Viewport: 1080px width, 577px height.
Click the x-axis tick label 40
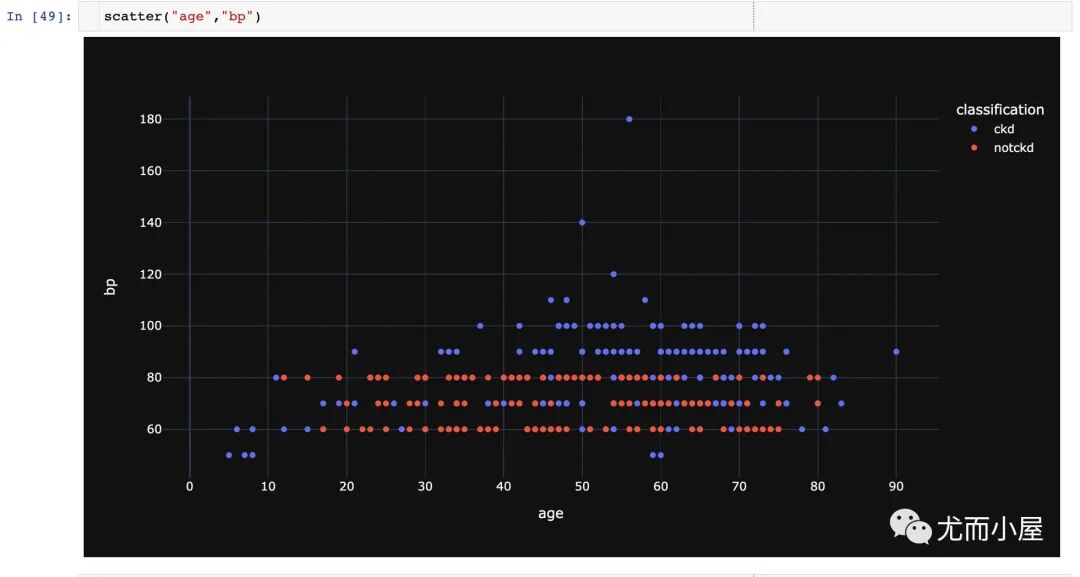tap(503, 486)
